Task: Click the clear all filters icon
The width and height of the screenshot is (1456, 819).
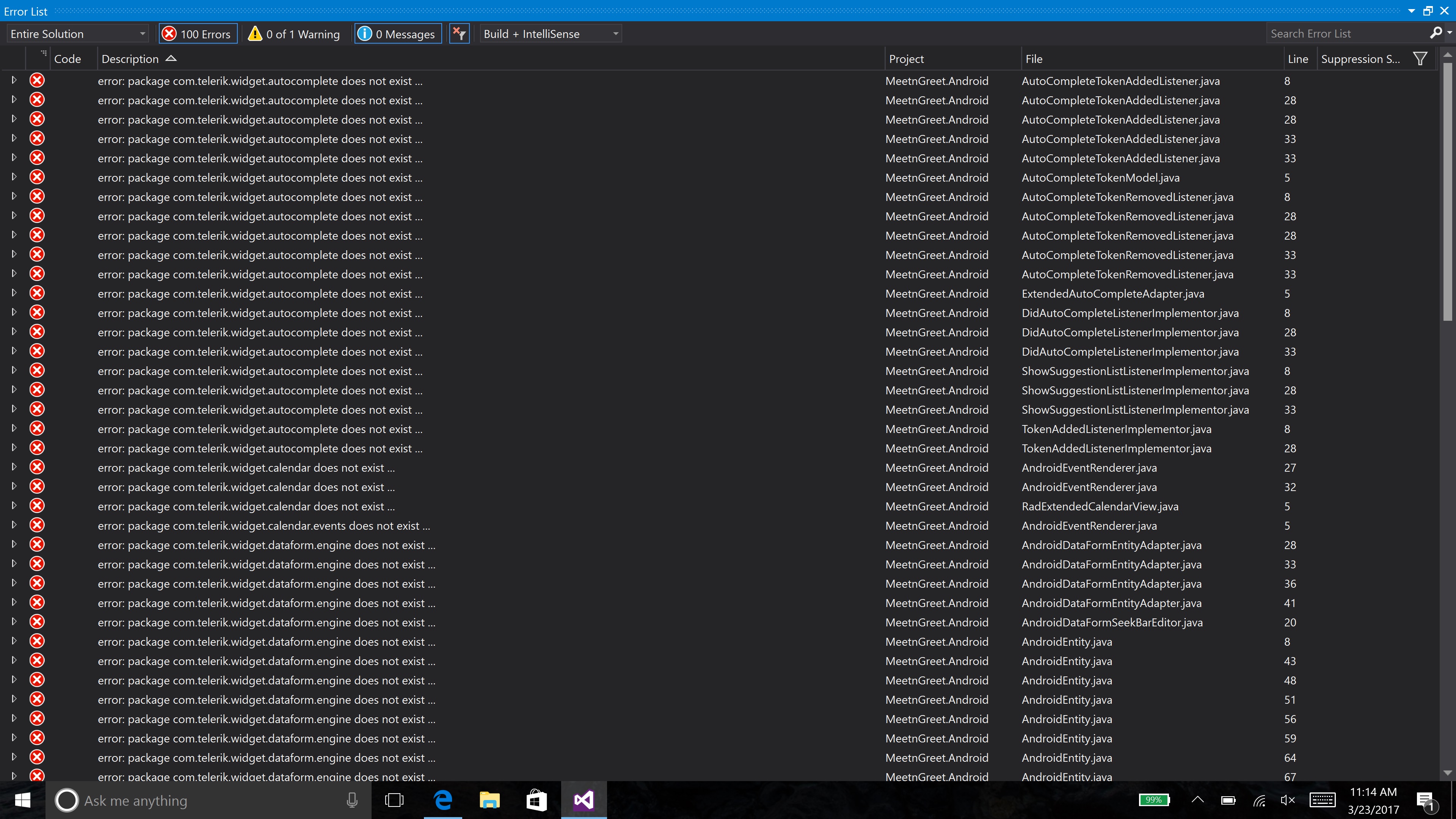Action: tap(459, 34)
